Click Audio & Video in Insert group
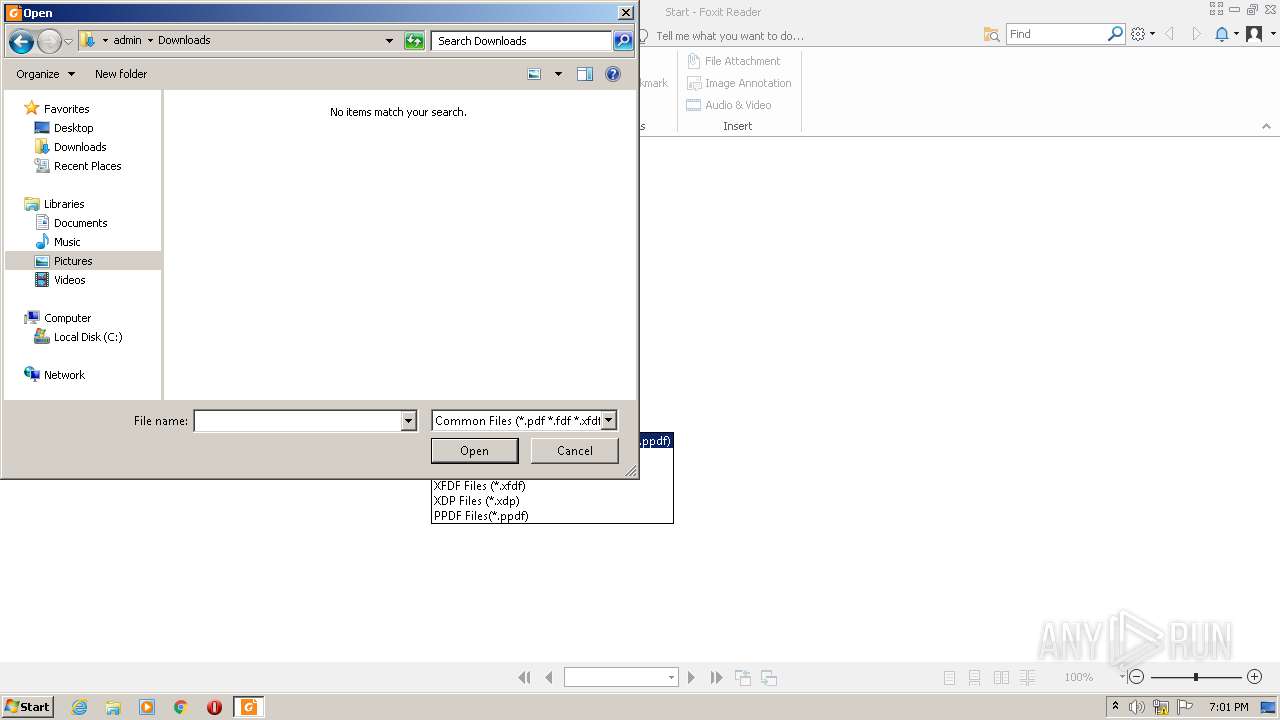1280x720 pixels. click(x=729, y=105)
